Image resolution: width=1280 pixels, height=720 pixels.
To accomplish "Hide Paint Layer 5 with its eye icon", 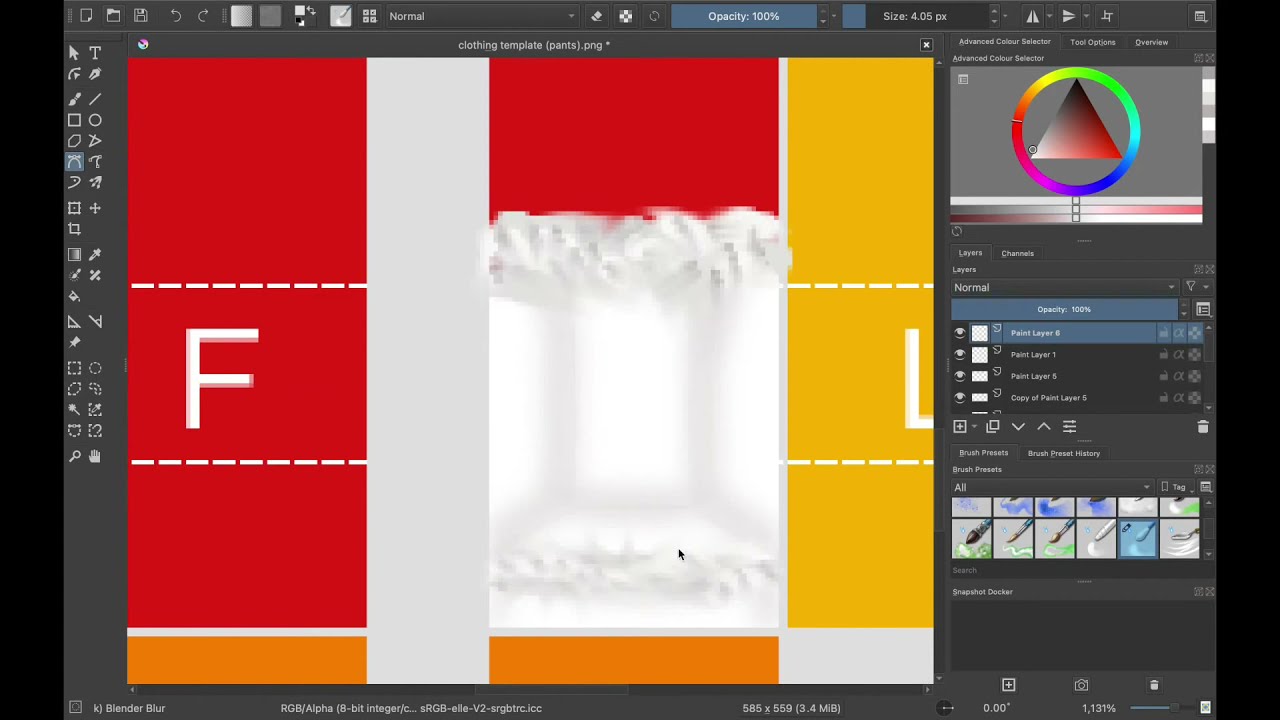I will coord(960,376).
